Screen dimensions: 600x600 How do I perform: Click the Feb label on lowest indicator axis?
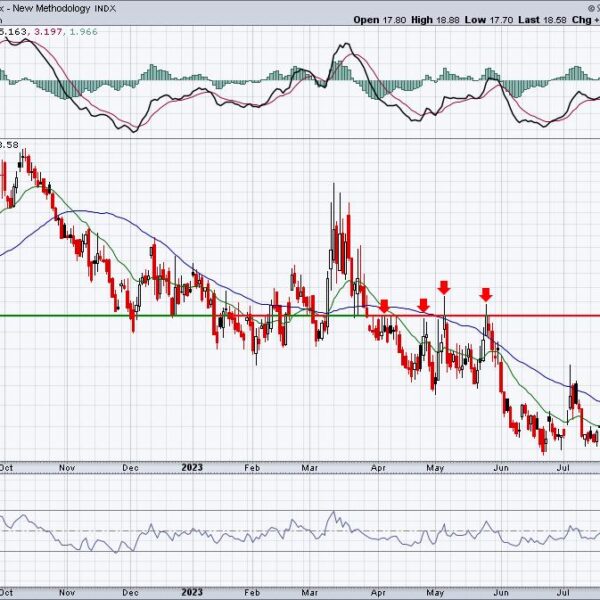252,593
